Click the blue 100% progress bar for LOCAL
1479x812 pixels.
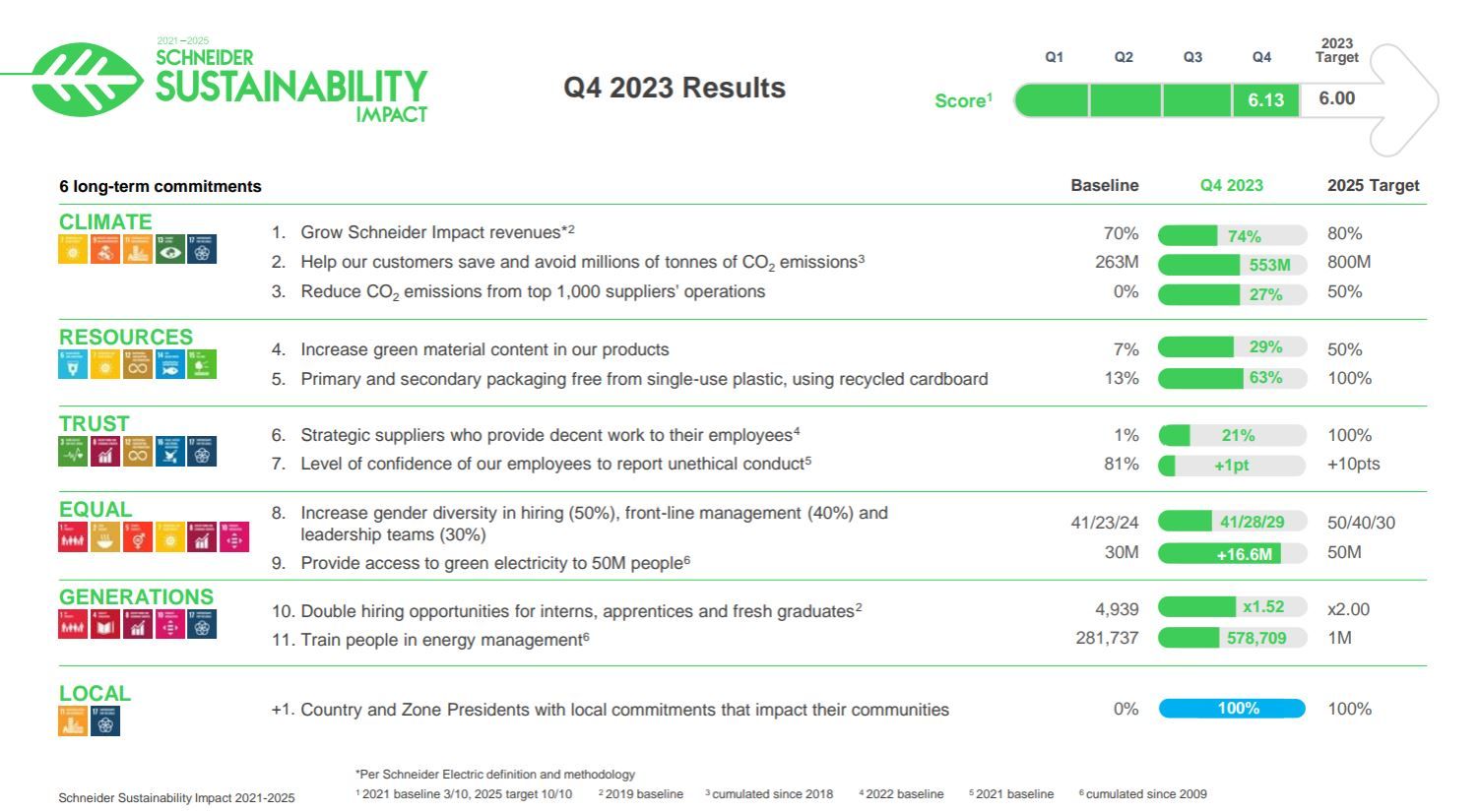coord(1232,709)
